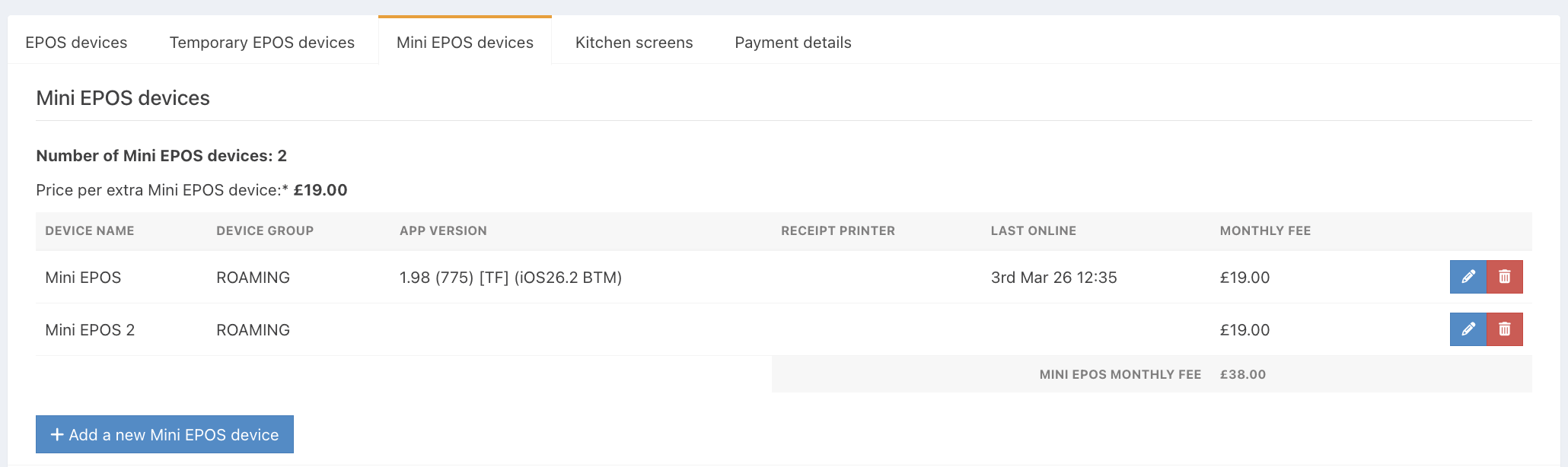1568x467 pixels.
Task: Select the Mini EPOS 2 device name cell
Action: click(x=90, y=330)
